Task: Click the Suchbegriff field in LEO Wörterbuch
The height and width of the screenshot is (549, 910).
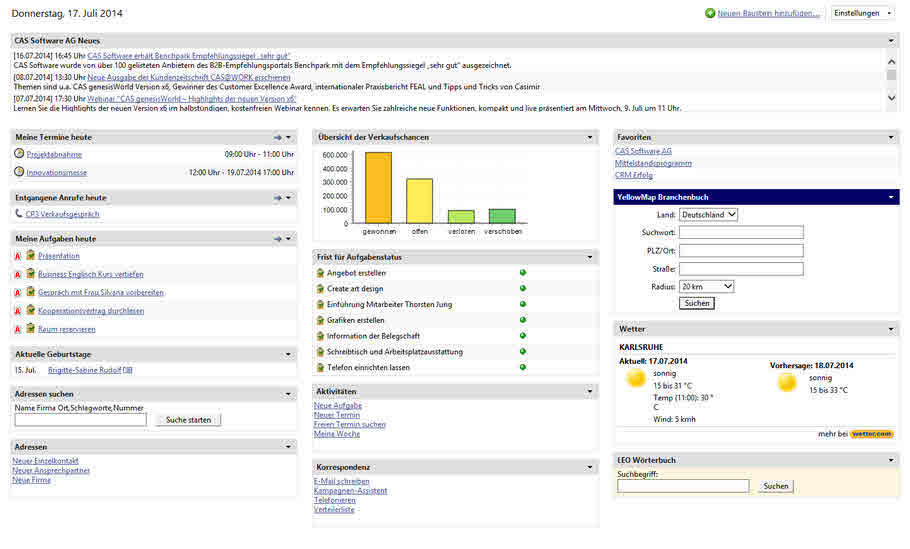Action: pyautogui.click(x=683, y=486)
